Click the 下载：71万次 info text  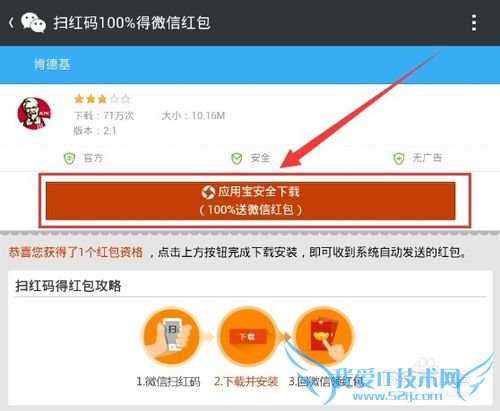click(x=104, y=116)
